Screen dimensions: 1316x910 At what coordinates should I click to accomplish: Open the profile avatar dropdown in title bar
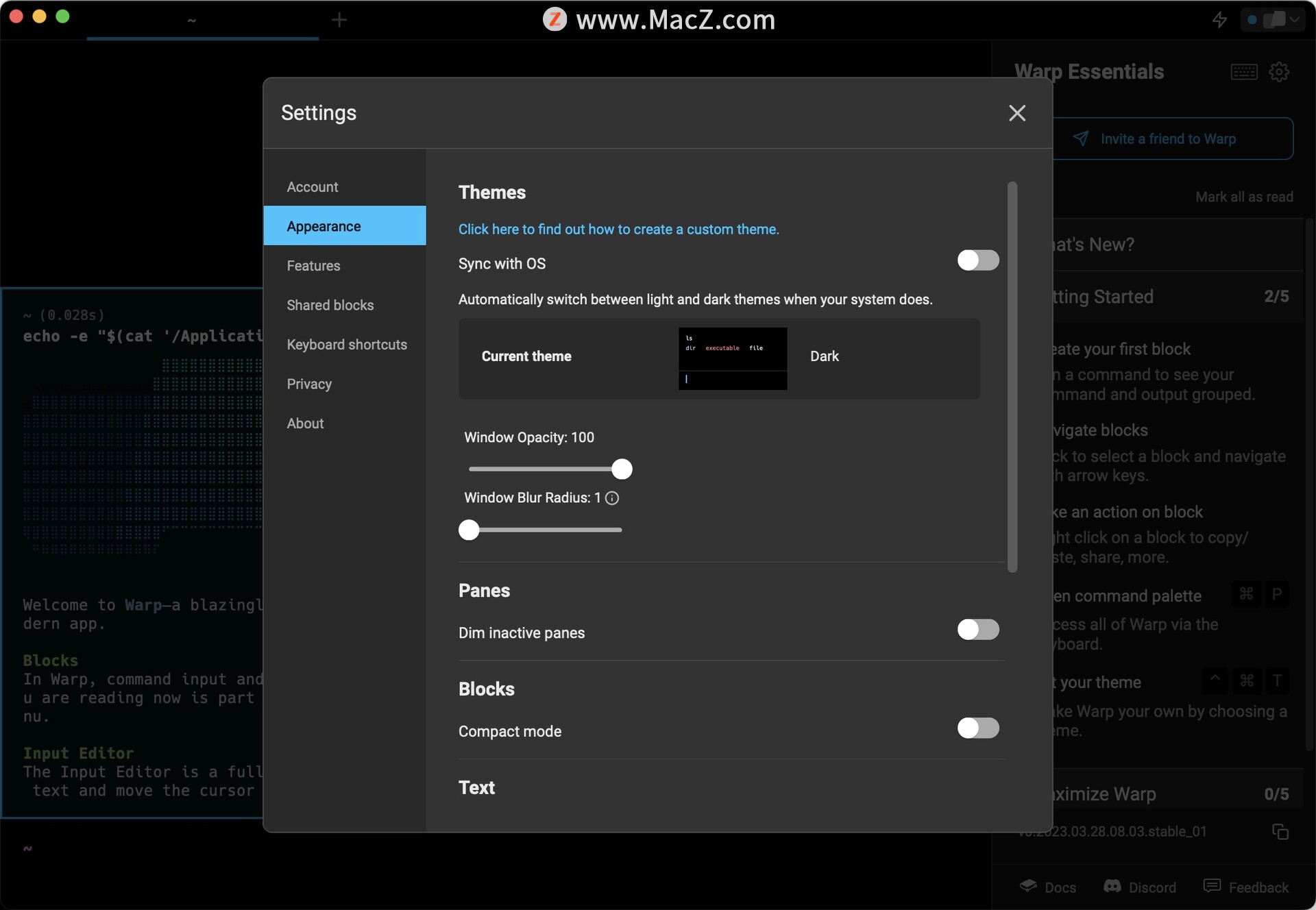[1273, 20]
